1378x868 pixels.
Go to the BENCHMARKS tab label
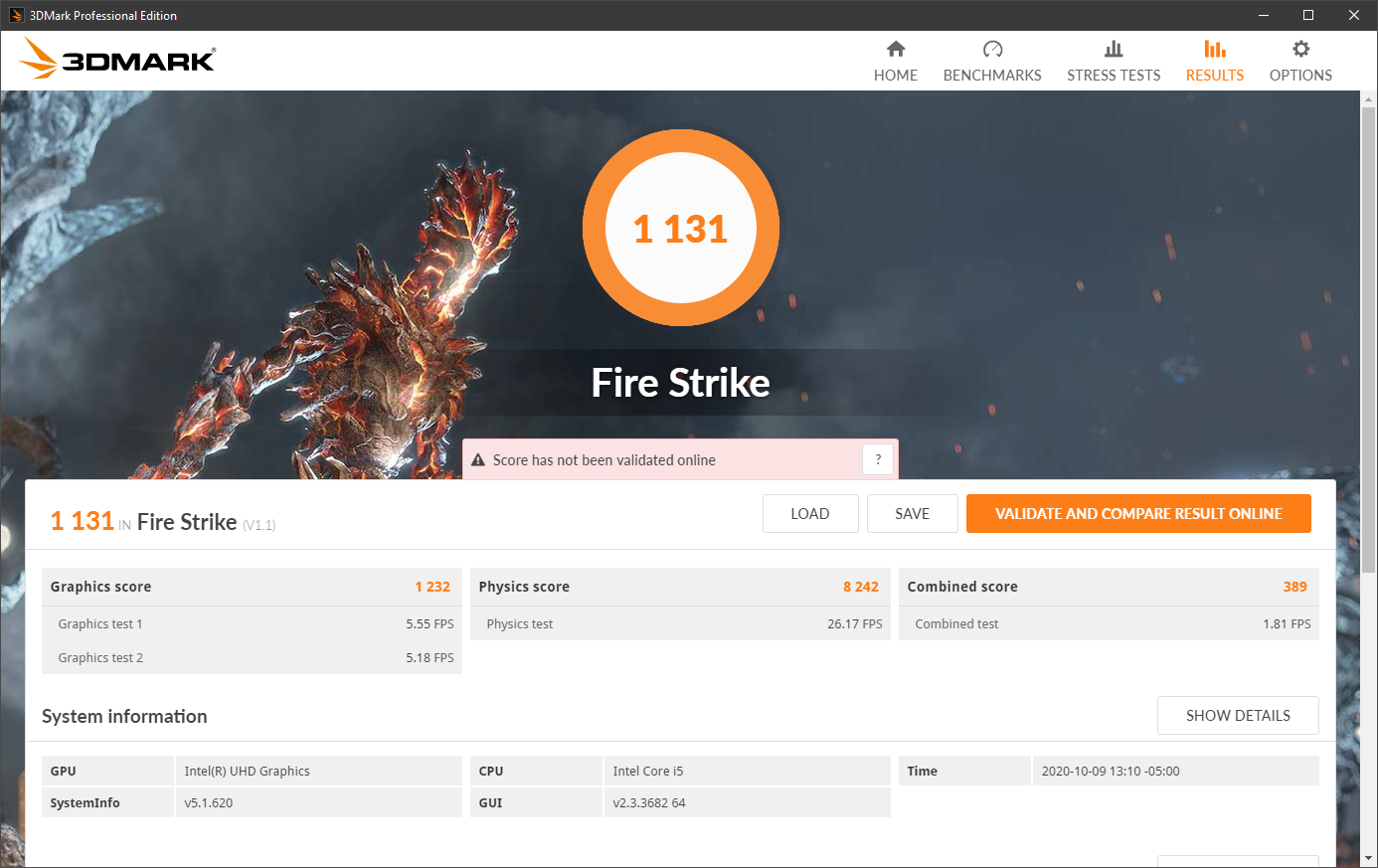[x=992, y=76]
